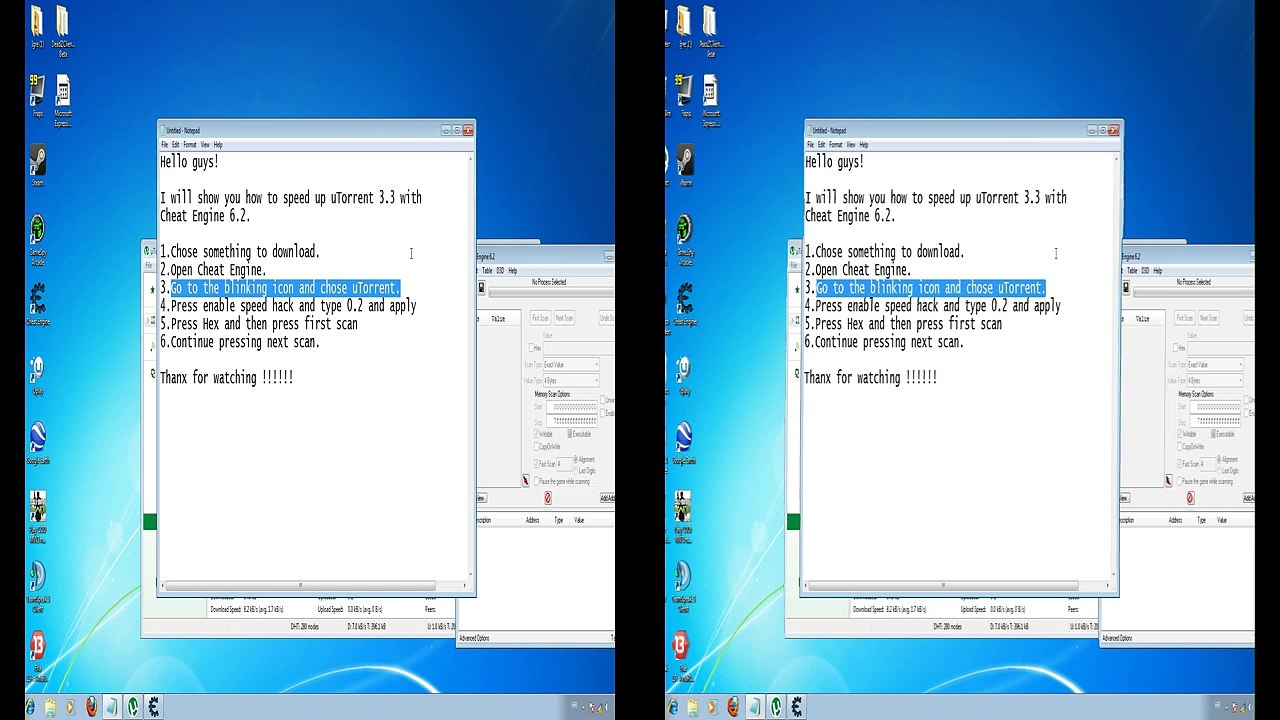Select the Igre folder icon in left copy
1280x720 pixels.
(37, 26)
